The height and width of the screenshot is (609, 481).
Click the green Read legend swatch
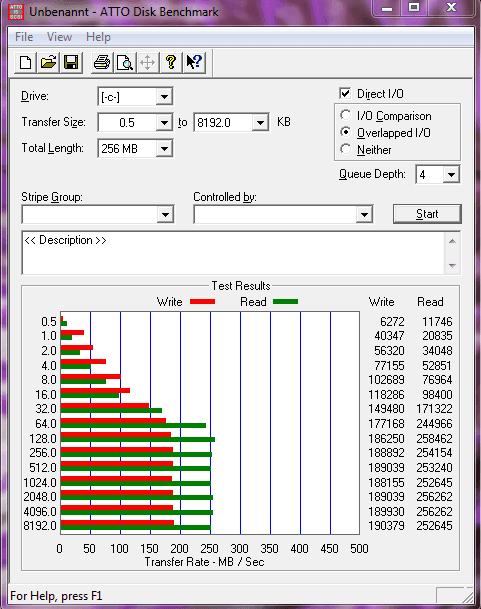point(286,301)
